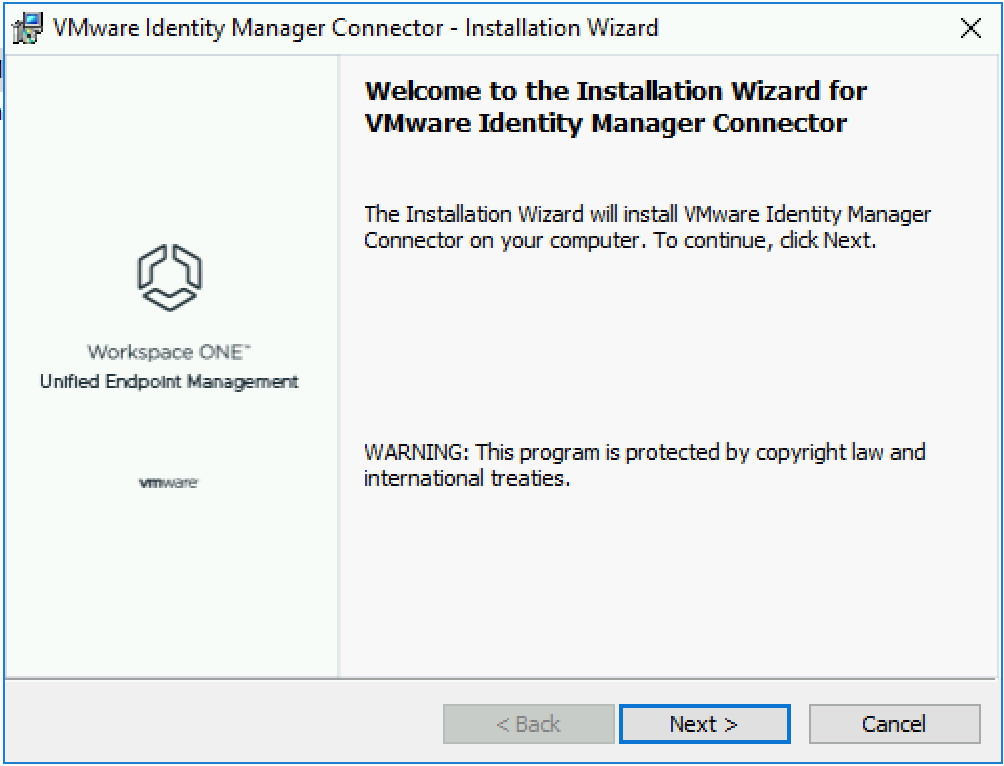Click the vmware logo in left panel

pos(168,482)
